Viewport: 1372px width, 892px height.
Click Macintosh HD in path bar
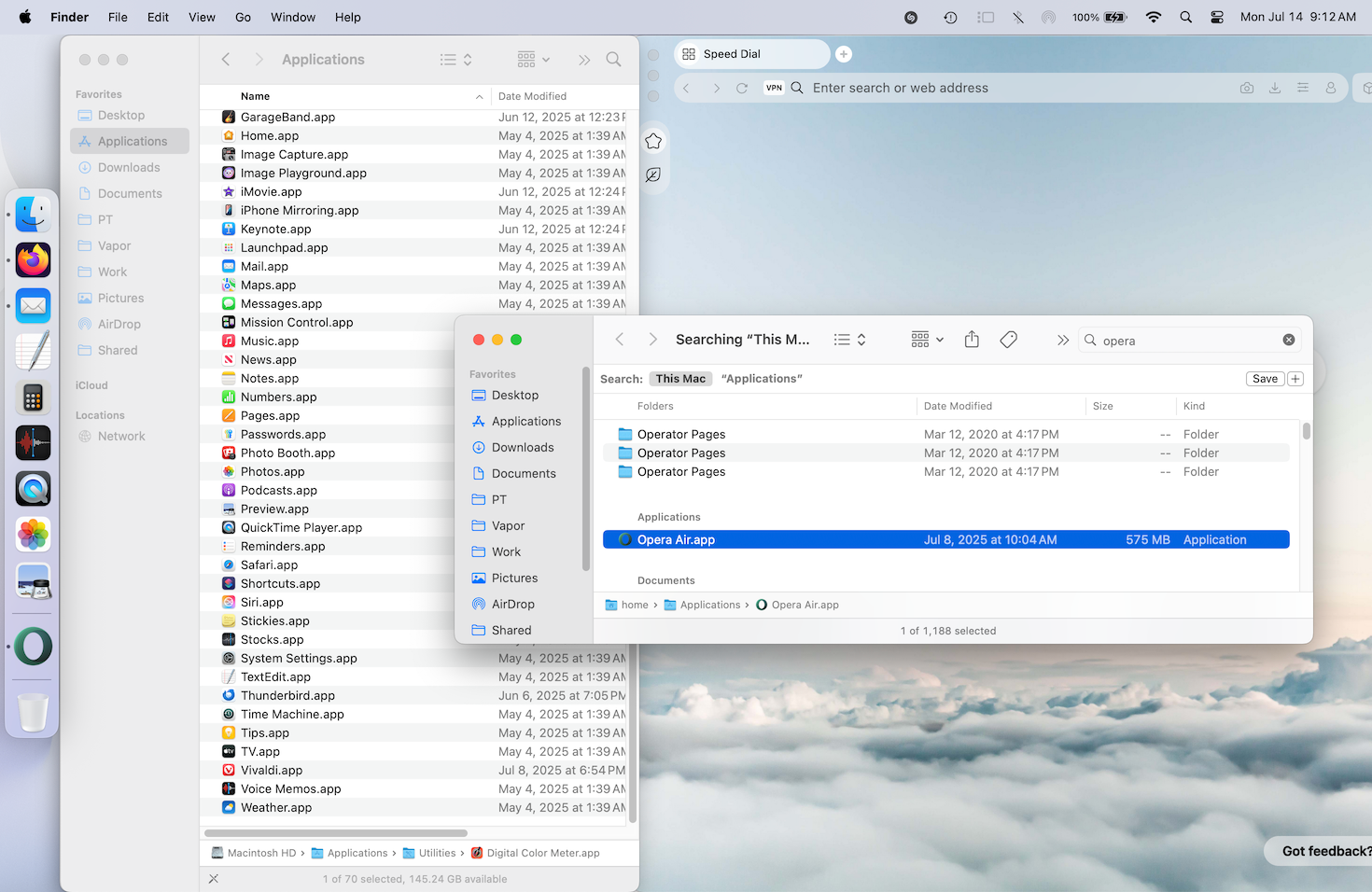coord(253,853)
